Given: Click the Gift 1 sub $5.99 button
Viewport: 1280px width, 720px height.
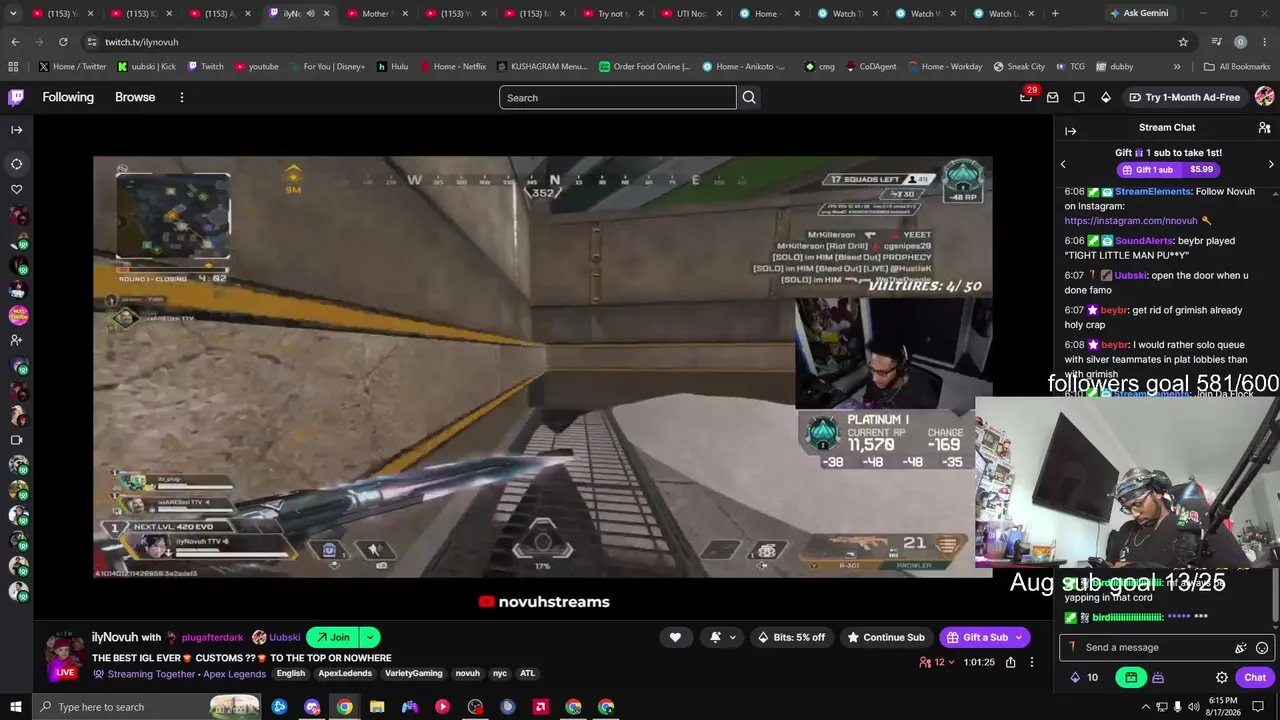Looking at the screenshot, I should pyautogui.click(x=1168, y=170).
